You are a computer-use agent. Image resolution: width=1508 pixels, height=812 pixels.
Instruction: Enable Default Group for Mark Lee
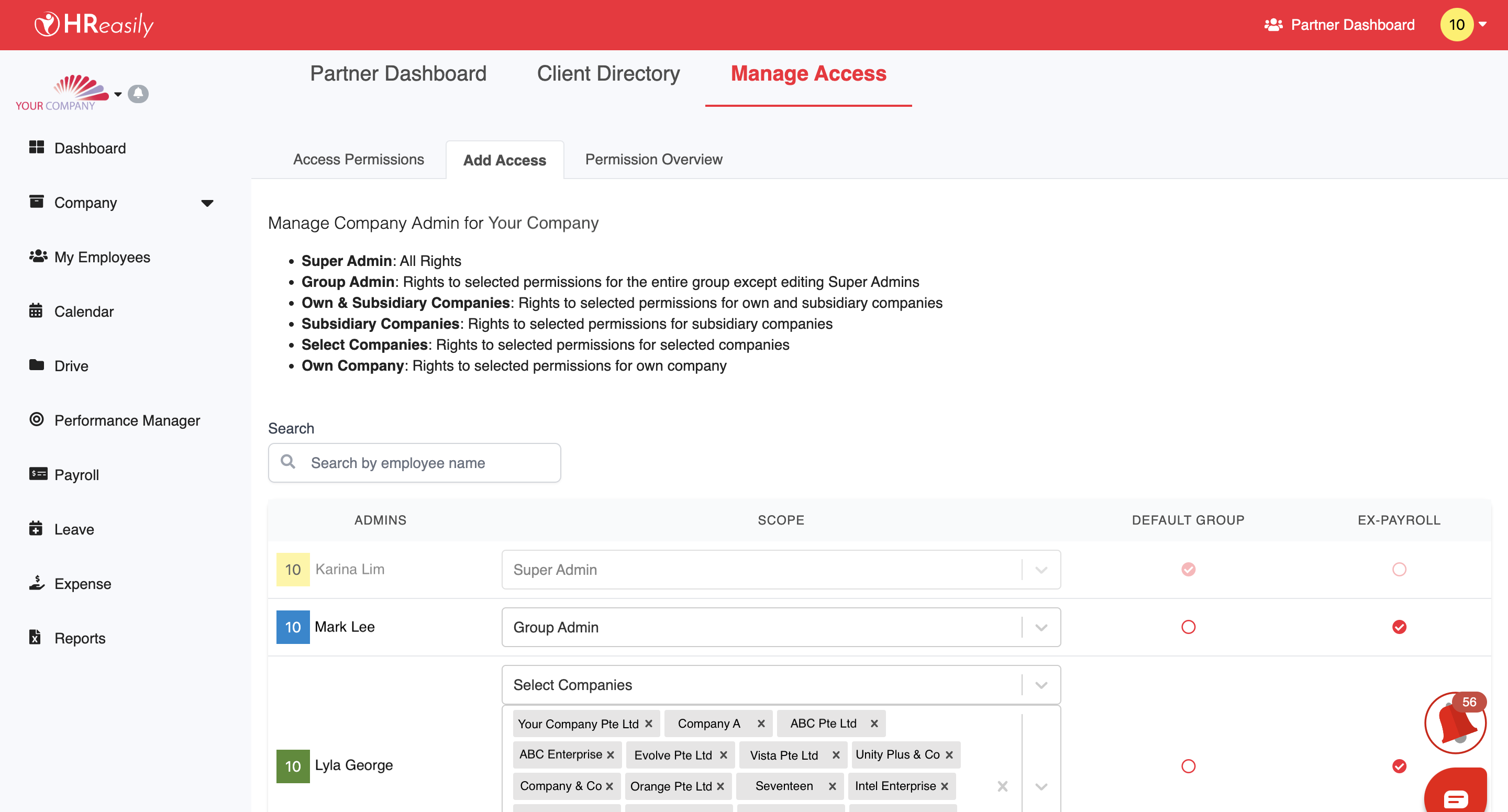[x=1188, y=627]
